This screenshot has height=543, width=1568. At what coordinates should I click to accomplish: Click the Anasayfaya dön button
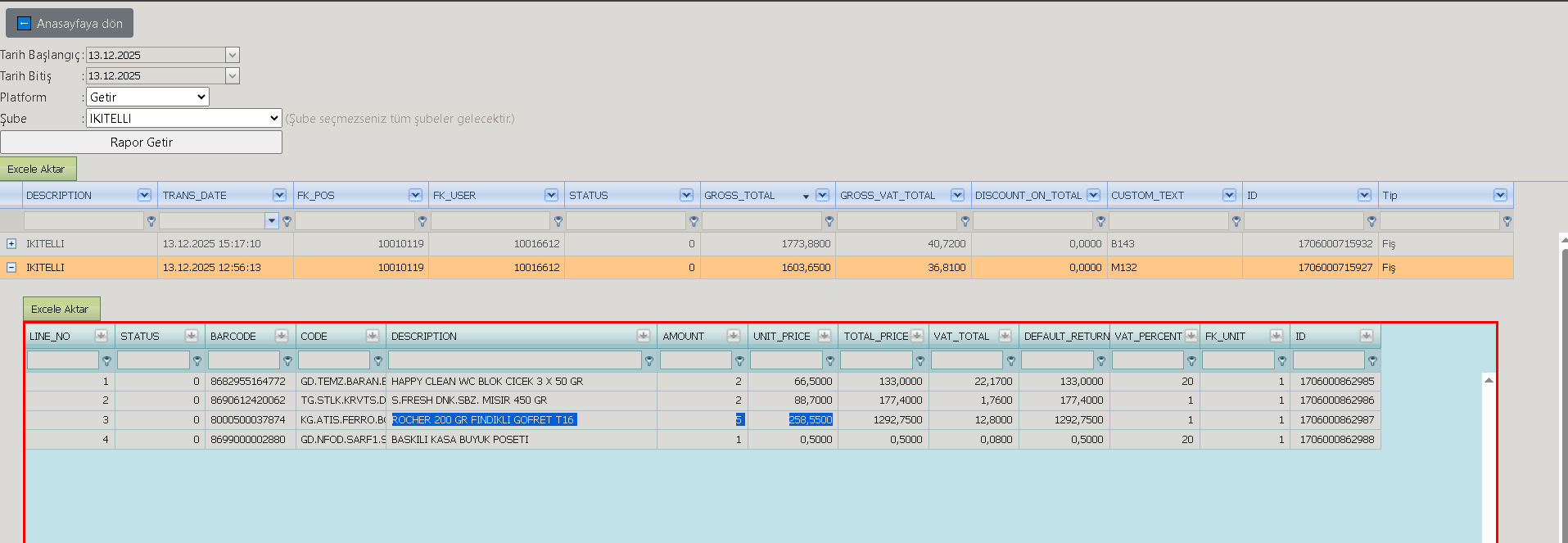point(70,23)
